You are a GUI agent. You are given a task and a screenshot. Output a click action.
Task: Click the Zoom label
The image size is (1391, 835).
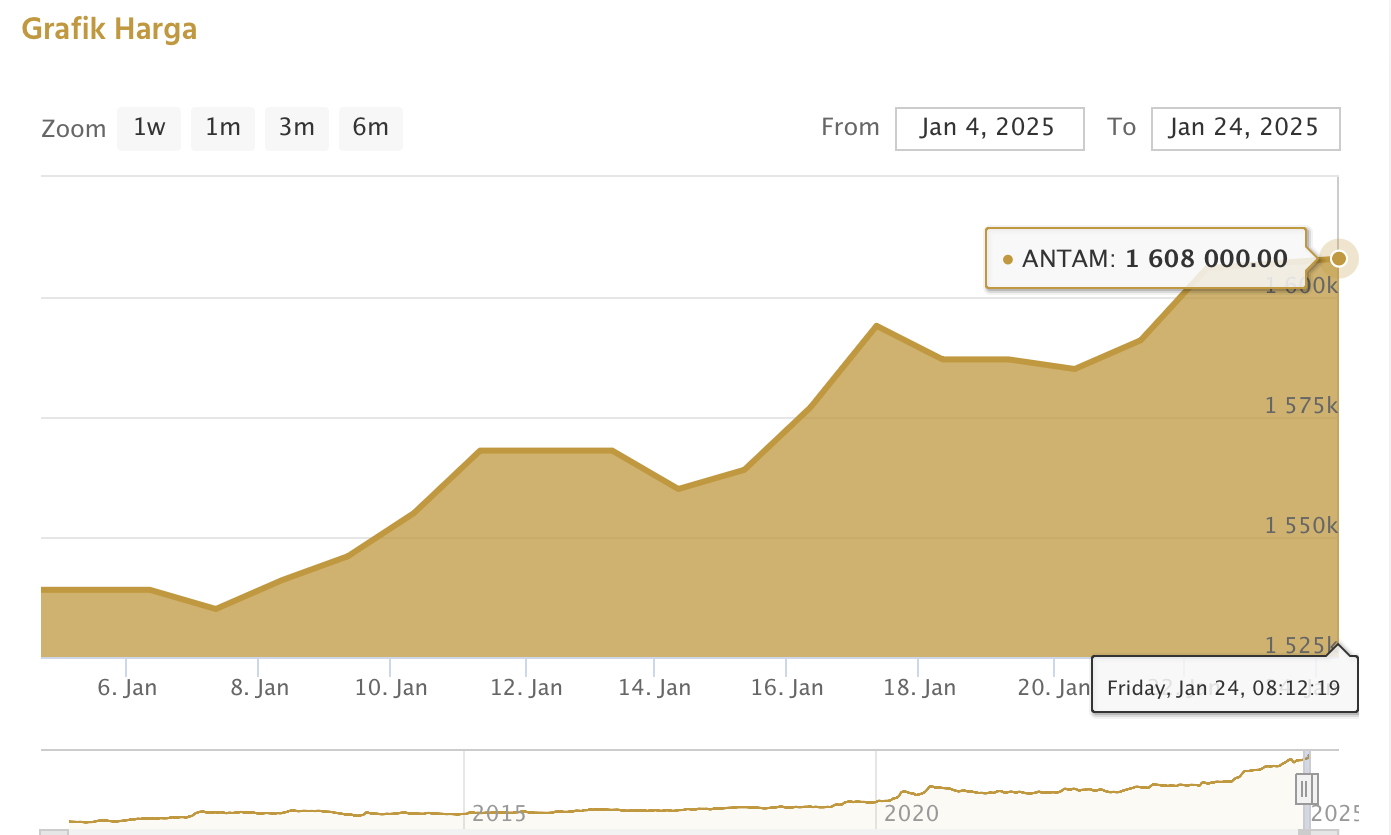tap(74, 129)
